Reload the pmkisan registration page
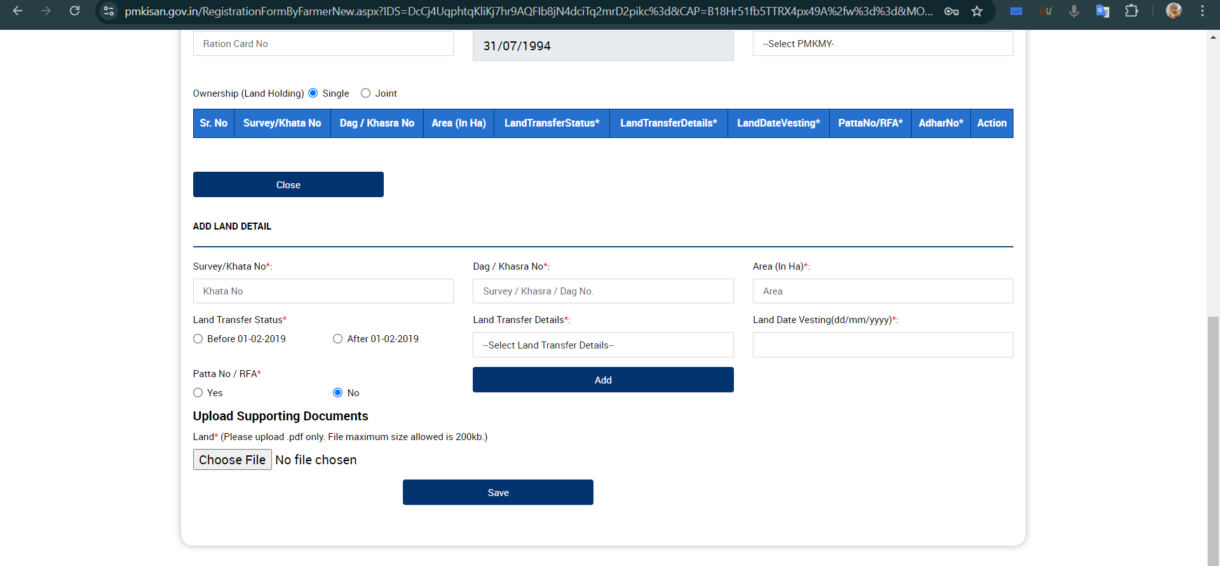The width and height of the screenshot is (1220, 566). (75, 11)
